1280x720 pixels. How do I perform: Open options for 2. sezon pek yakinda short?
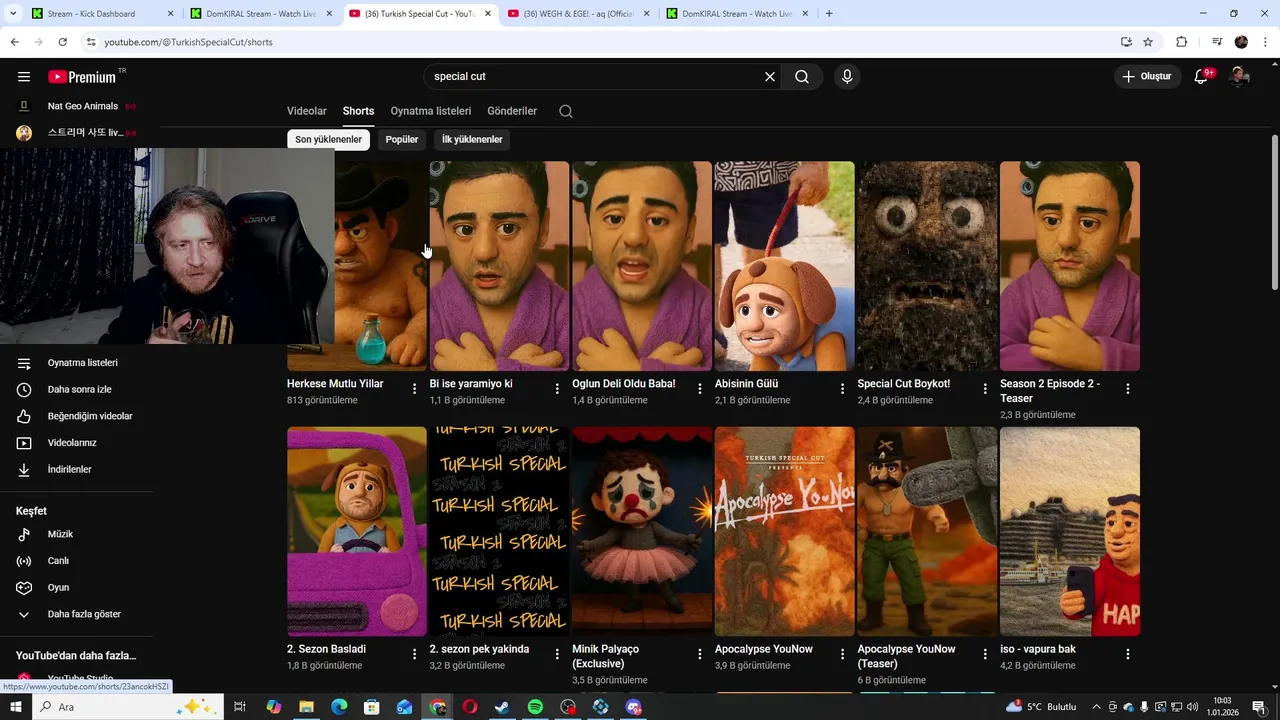click(x=558, y=654)
